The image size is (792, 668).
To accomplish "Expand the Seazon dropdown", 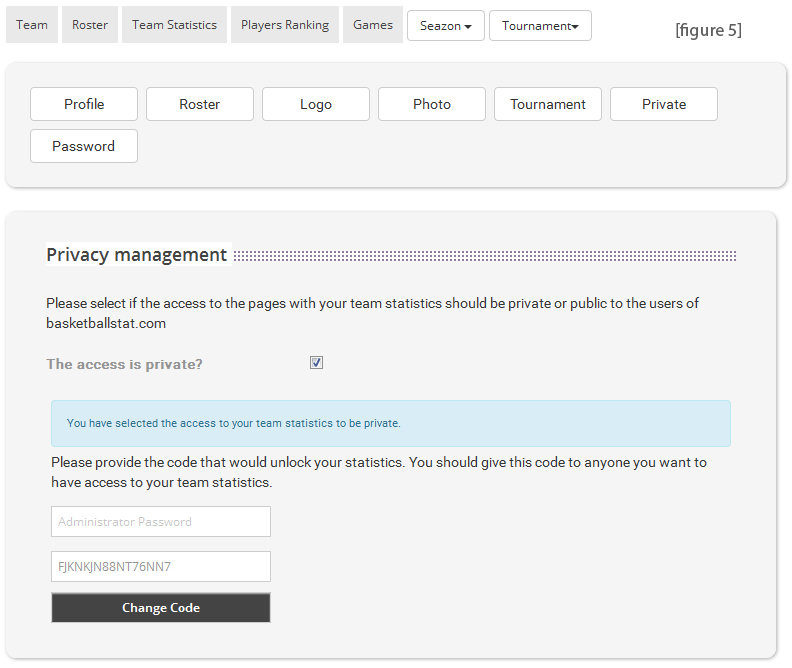I will (446, 26).
